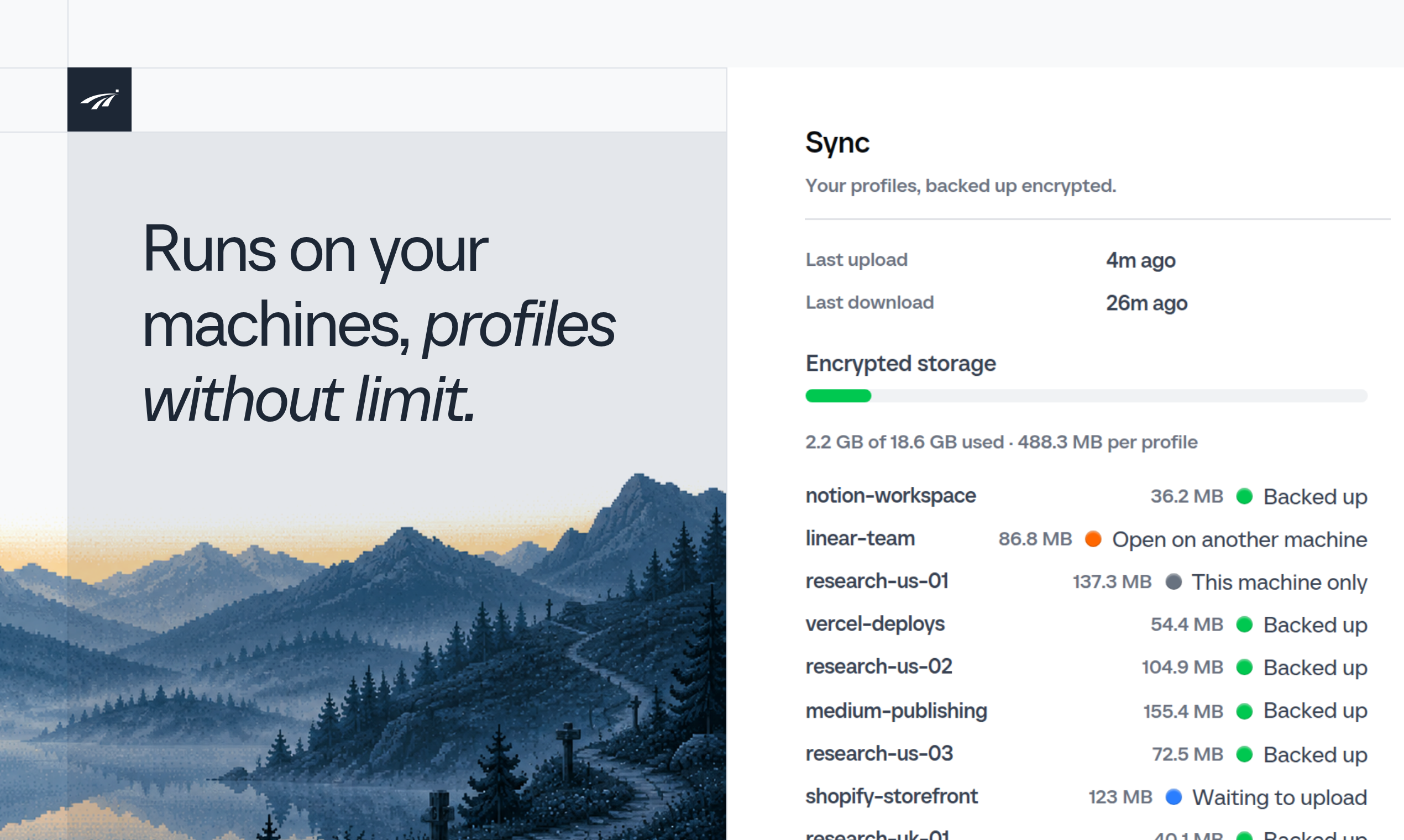This screenshot has height=840, width=1404.
Task: Click the 'Last download' label
Action: point(869,302)
